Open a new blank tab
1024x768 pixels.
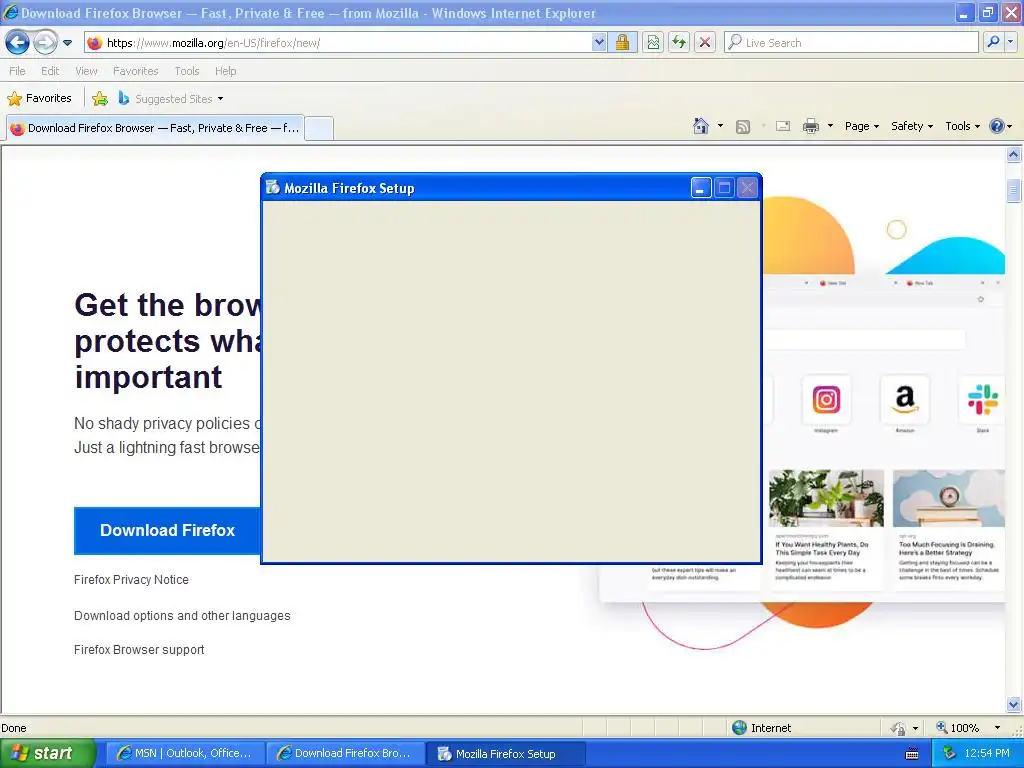tap(319, 128)
